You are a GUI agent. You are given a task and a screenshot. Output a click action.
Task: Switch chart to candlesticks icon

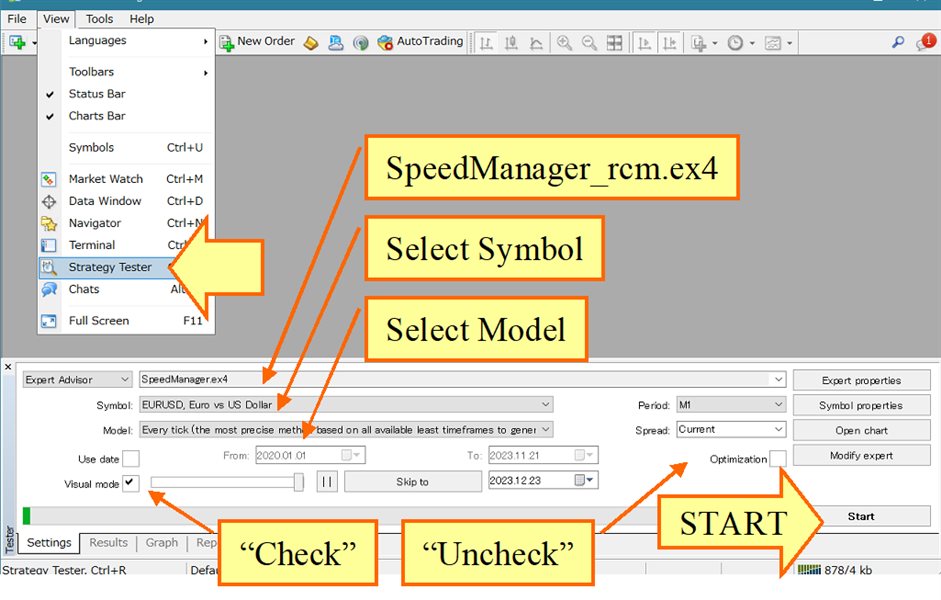(x=511, y=43)
